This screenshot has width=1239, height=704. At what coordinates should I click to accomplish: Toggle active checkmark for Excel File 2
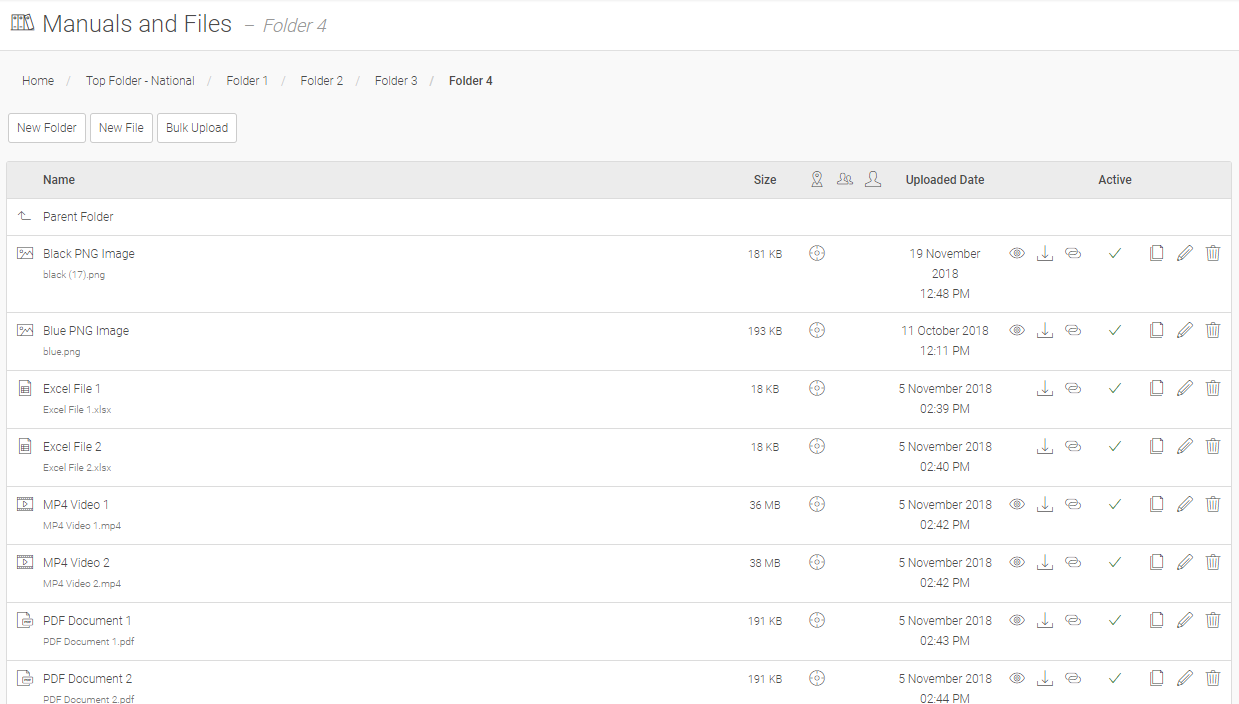(1115, 446)
